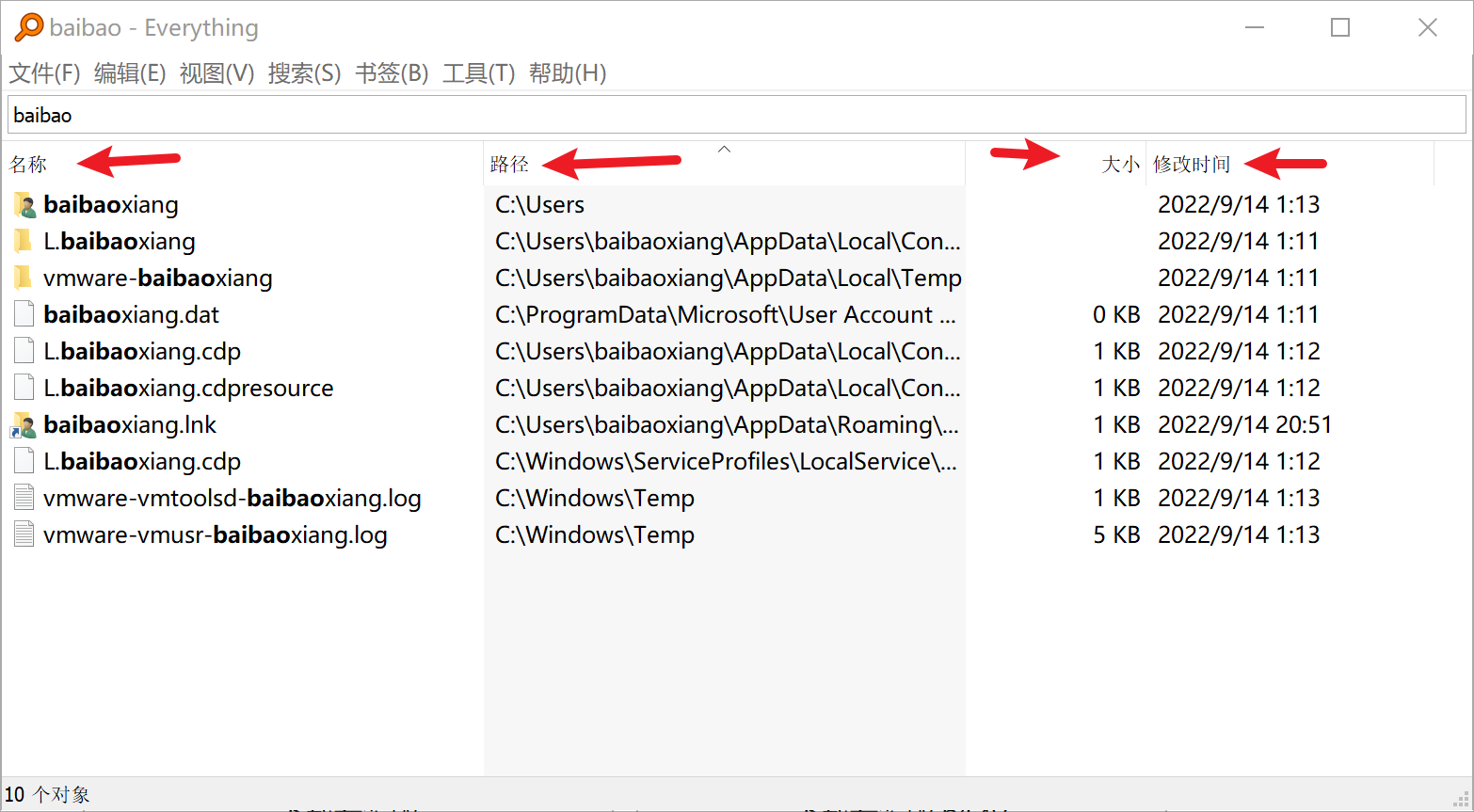This screenshot has height=812, width=1474.
Task: Open the 书签(B) menu
Action: point(392,73)
